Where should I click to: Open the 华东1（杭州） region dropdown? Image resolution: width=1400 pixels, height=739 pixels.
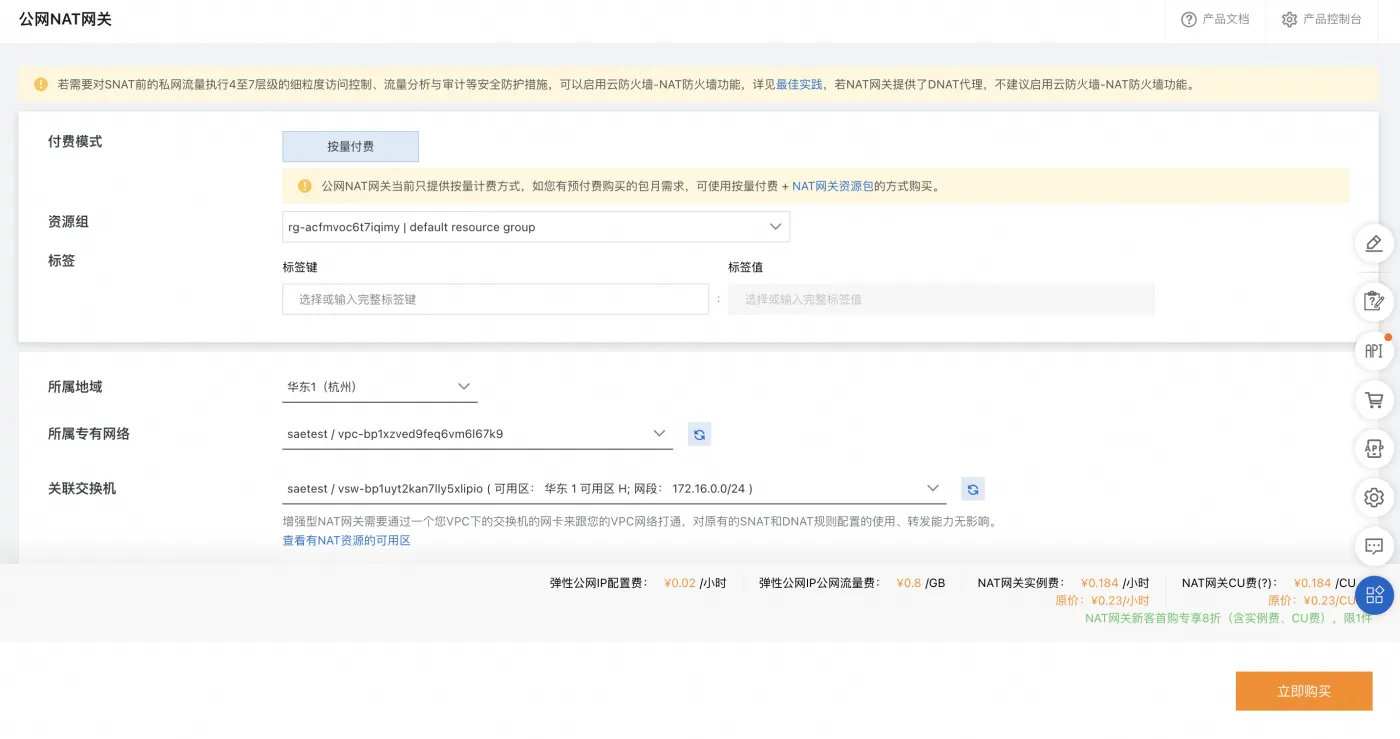380,387
